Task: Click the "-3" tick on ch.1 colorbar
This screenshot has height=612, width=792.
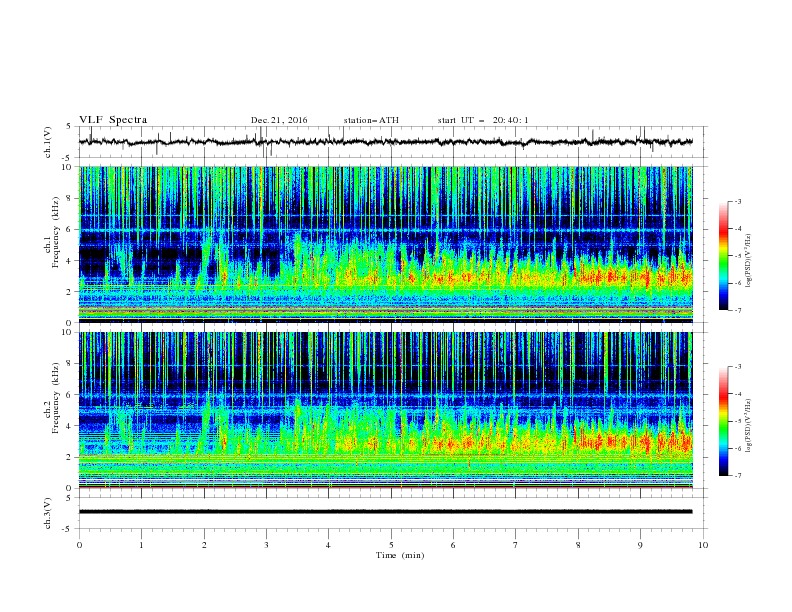Action: (x=738, y=201)
